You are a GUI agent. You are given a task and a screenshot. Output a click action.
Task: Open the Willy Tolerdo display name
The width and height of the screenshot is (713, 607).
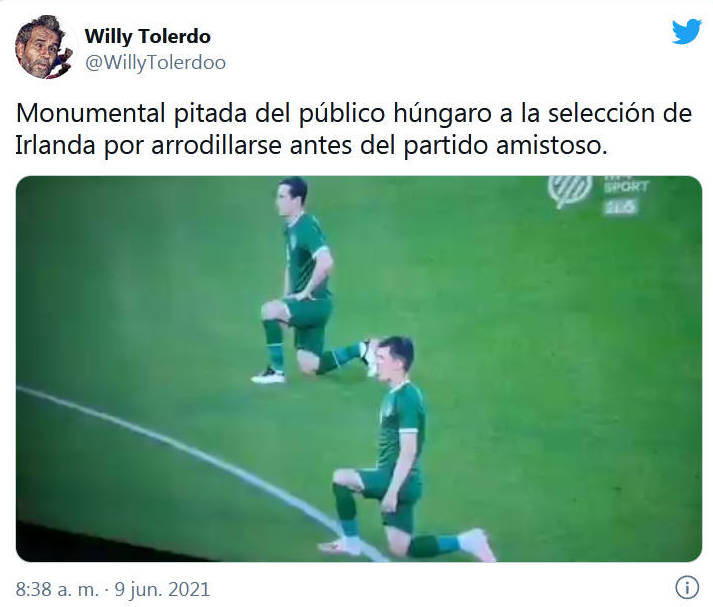coord(147,36)
